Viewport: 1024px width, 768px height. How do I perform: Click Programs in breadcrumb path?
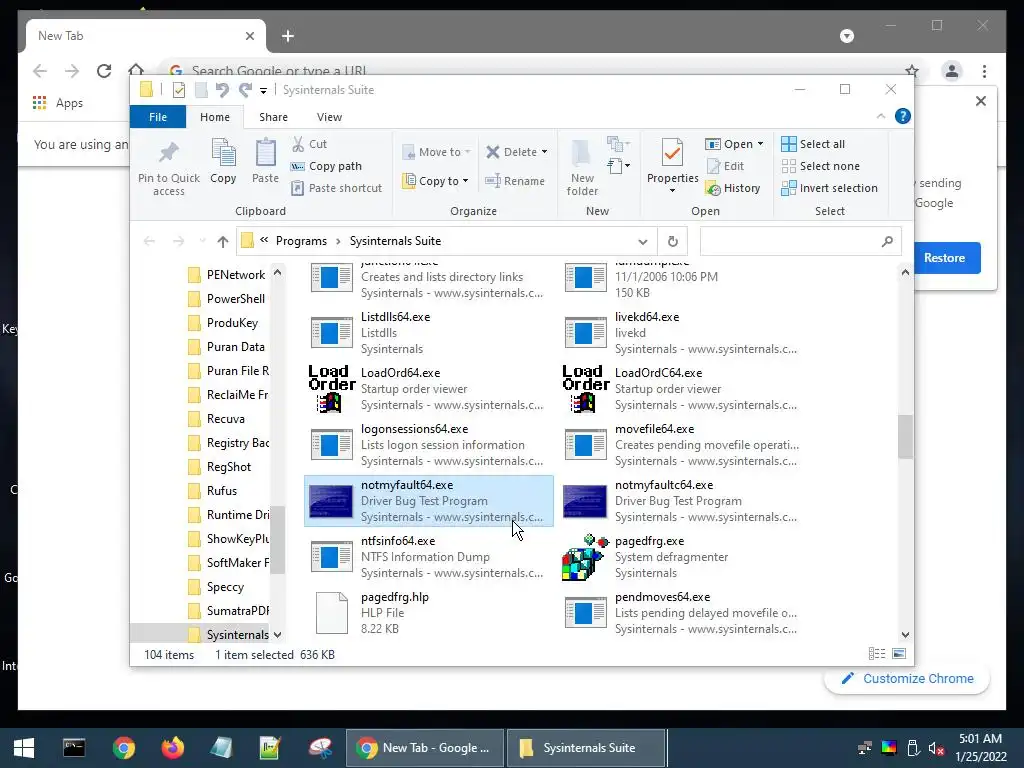pos(301,241)
